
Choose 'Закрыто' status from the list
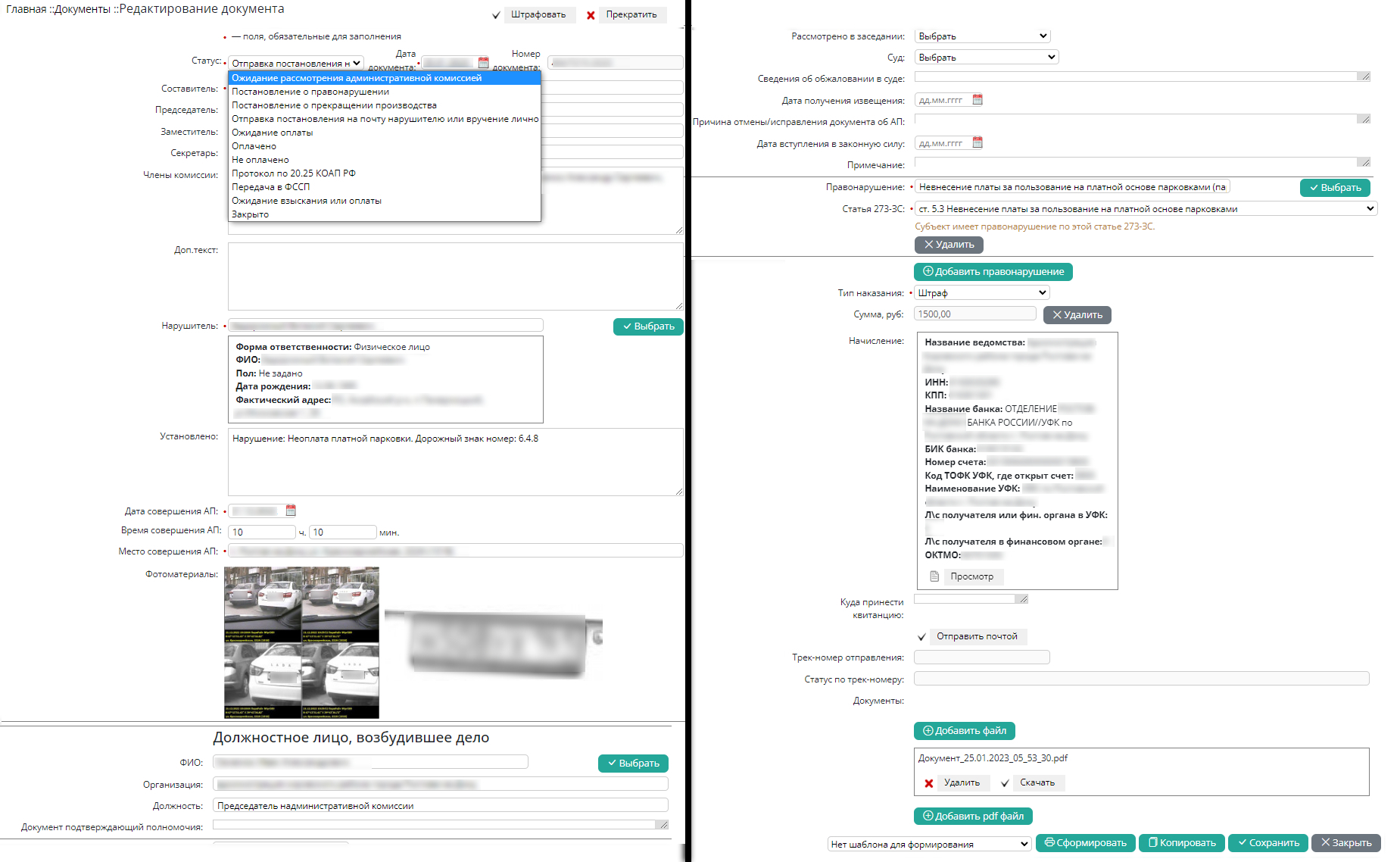click(x=250, y=214)
